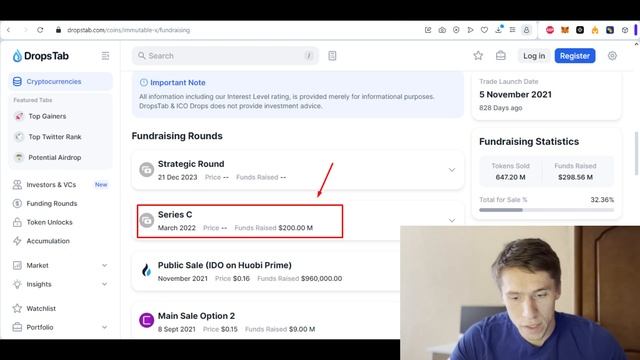Open the MetaMask fox extension
Screen dimensions: 640x360
[565, 30]
